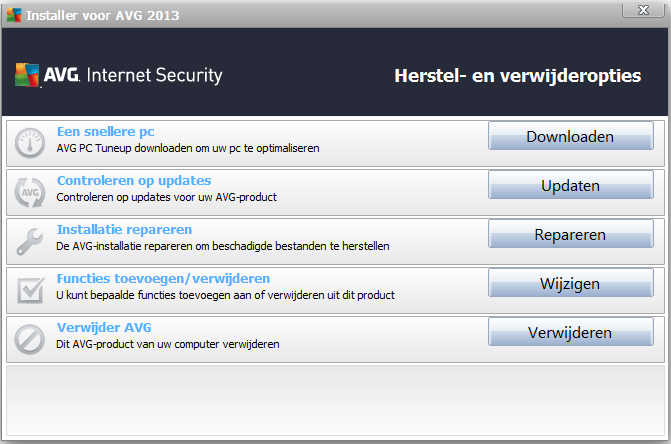Click AVG PC Tuneup download description text
The width and height of the screenshot is (671, 444).
[188, 148]
